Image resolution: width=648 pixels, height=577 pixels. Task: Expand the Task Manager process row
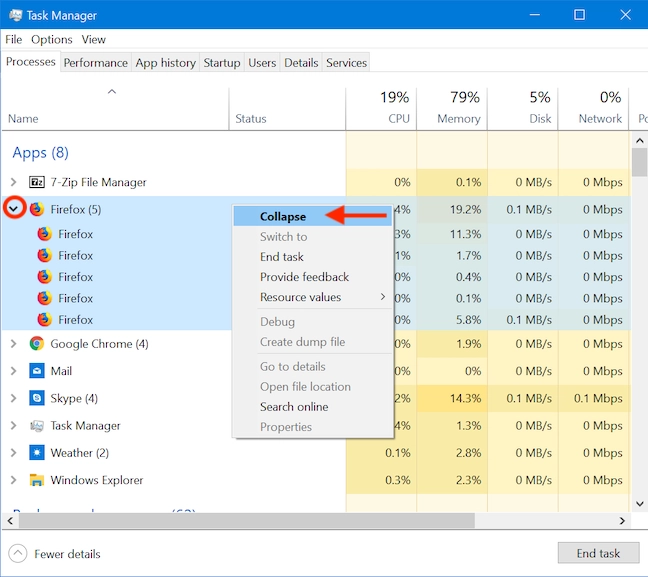pos(13,425)
